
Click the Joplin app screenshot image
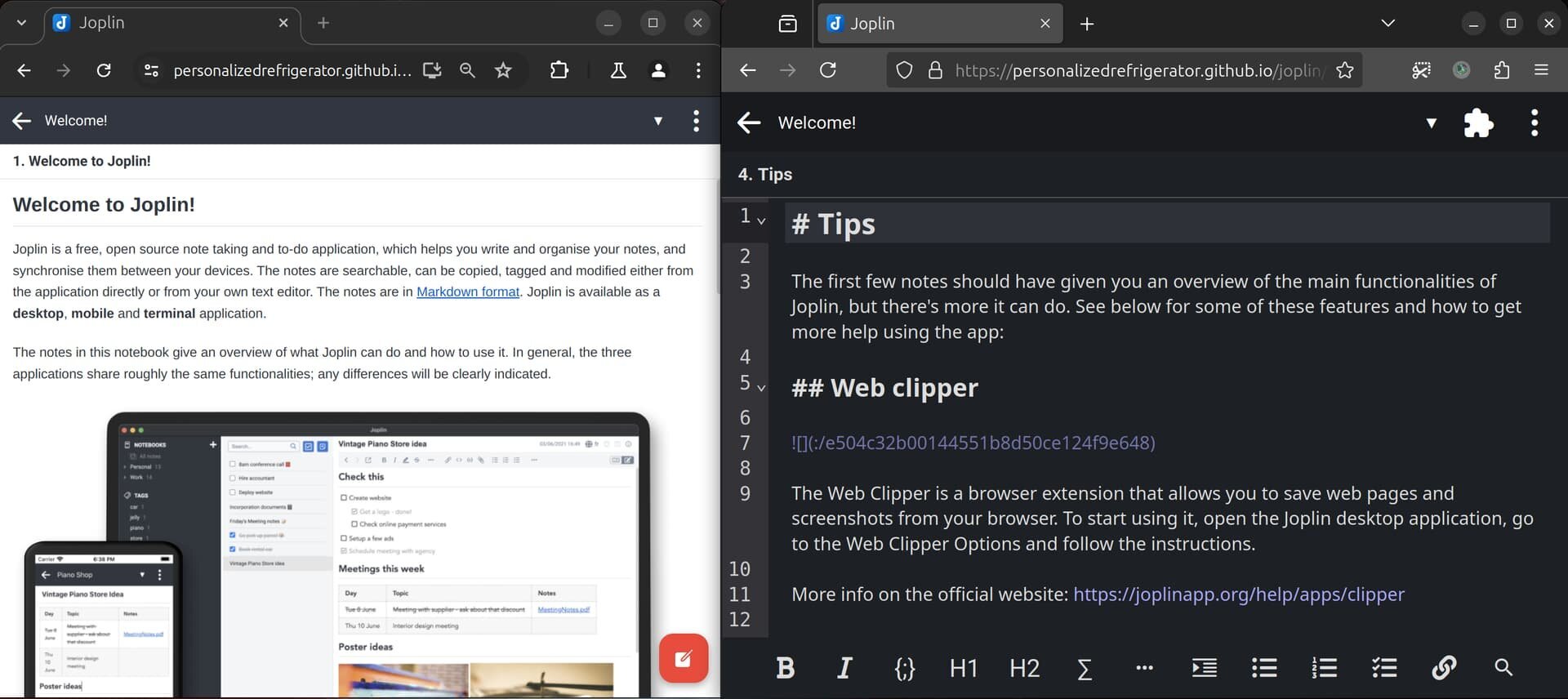pyautogui.click(x=337, y=554)
